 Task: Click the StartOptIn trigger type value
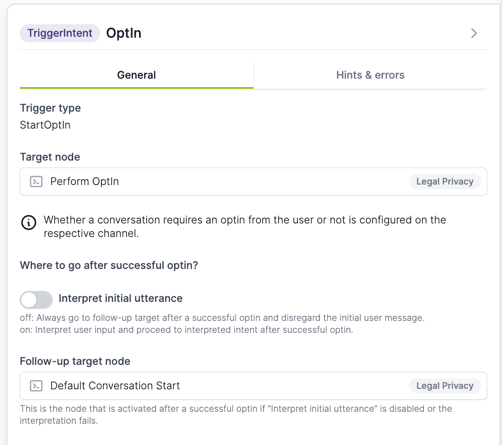click(x=45, y=125)
